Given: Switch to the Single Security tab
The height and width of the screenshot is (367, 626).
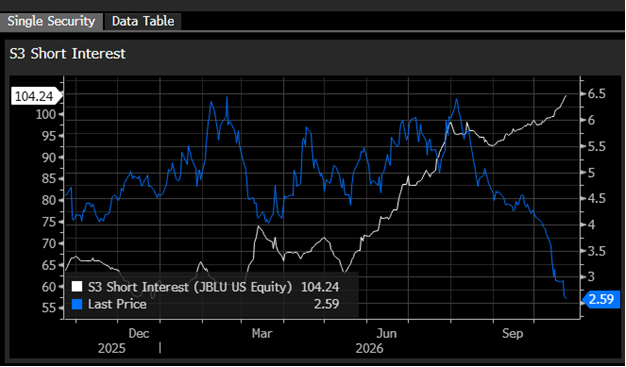Looking at the screenshot, I should click(52, 21).
